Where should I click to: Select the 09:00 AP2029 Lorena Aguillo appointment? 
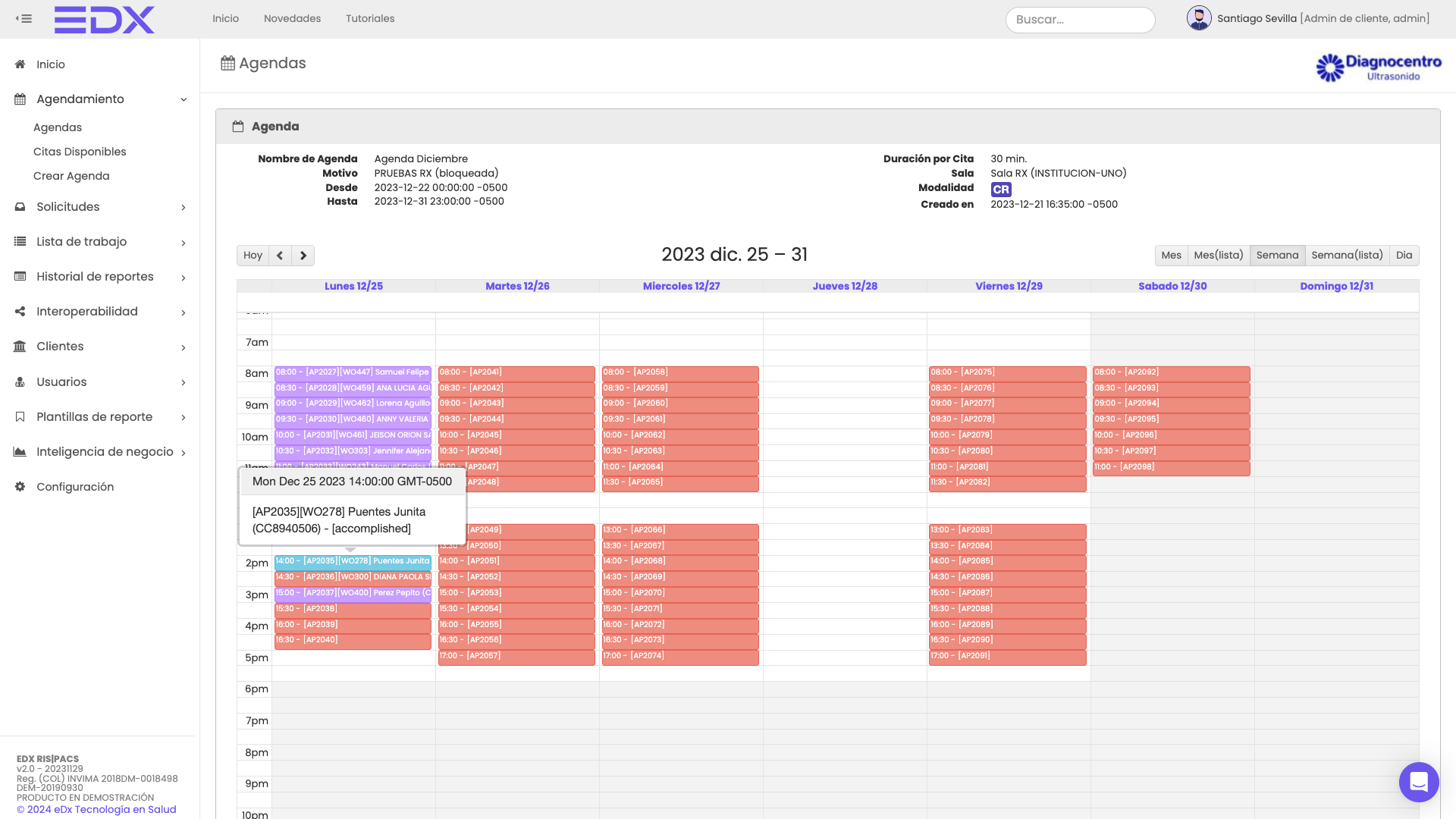click(353, 404)
